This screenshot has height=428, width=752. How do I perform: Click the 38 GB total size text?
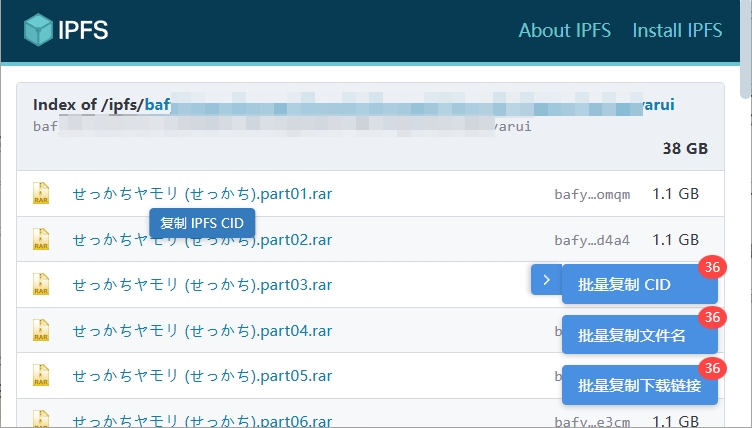pos(685,149)
